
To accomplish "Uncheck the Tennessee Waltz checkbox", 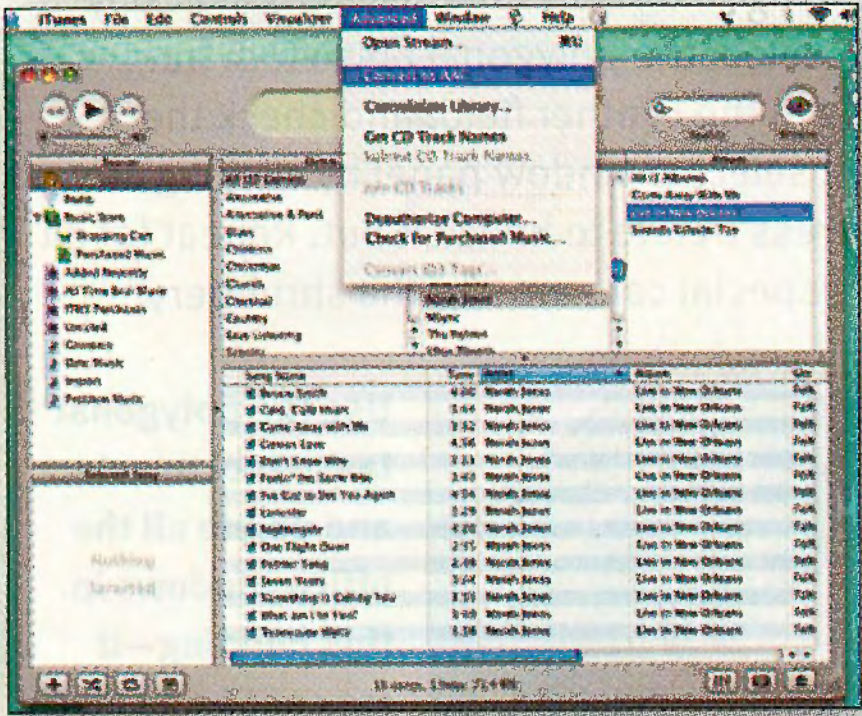I will (251, 632).
